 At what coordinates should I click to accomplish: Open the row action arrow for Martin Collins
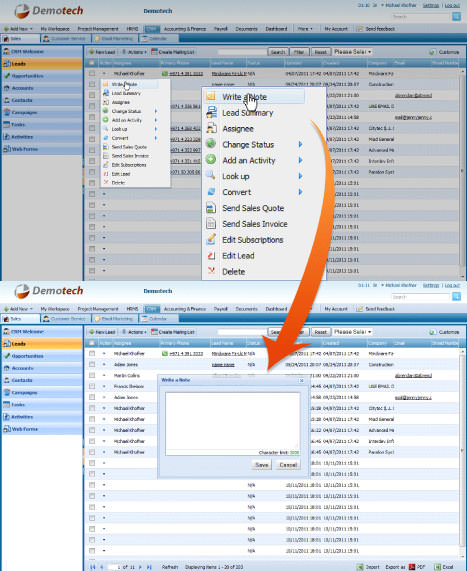click(x=104, y=375)
